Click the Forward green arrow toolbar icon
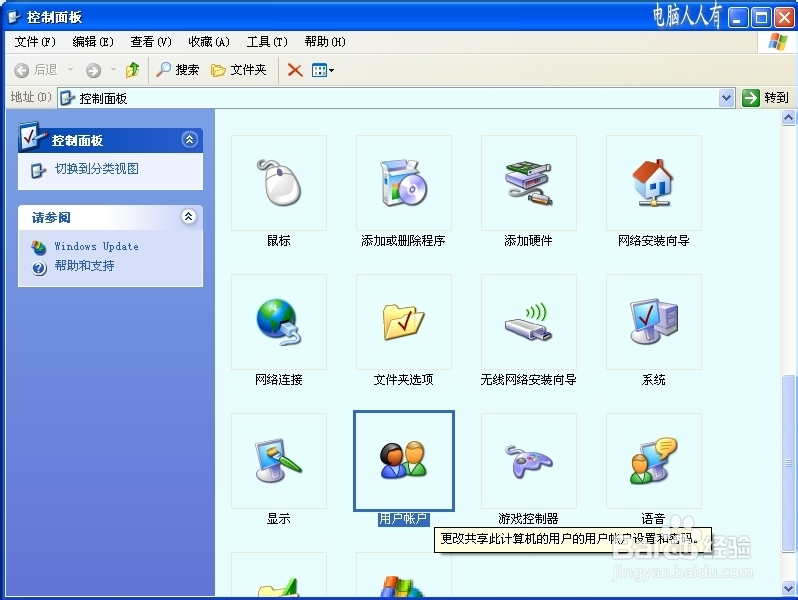The width and height of the screenshot is (798, 600). [x=93, y=70]
